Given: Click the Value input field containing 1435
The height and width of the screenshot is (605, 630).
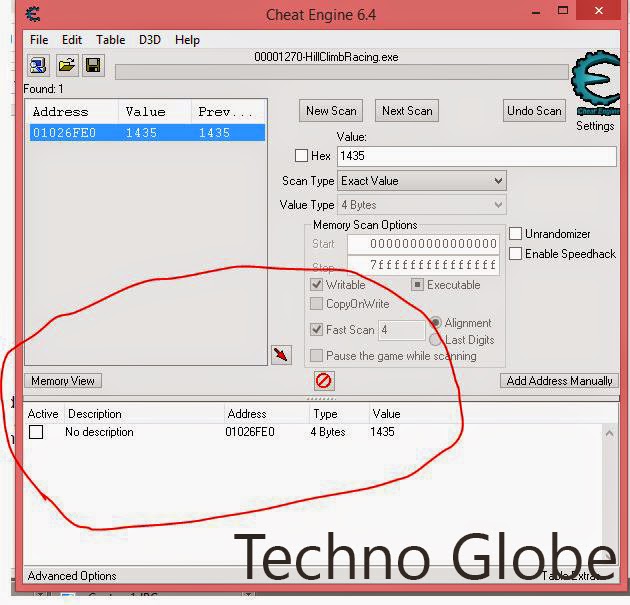Looking at the screenshot, I should click(477, 156).
